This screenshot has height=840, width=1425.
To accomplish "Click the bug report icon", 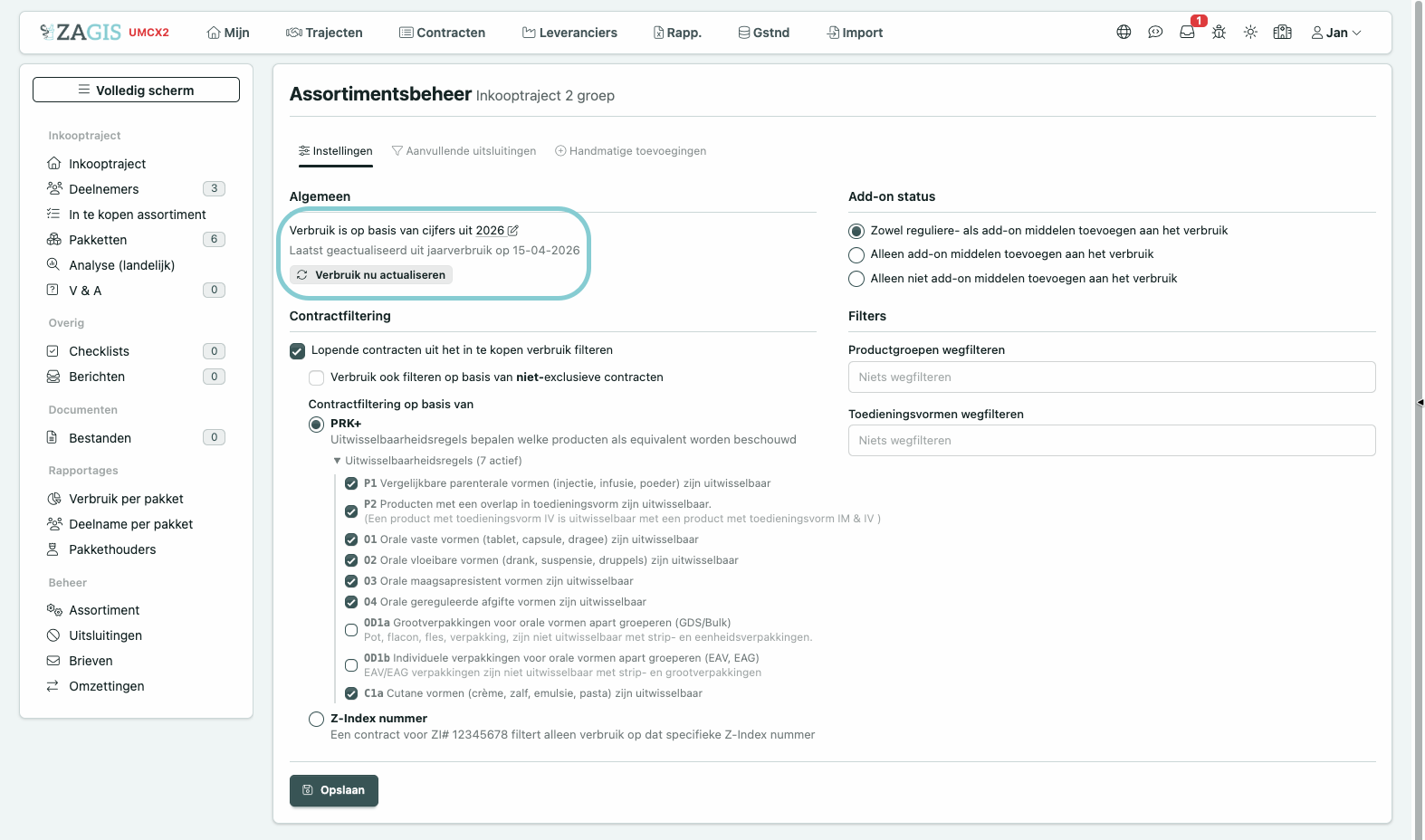I will tap(1219, 32).
